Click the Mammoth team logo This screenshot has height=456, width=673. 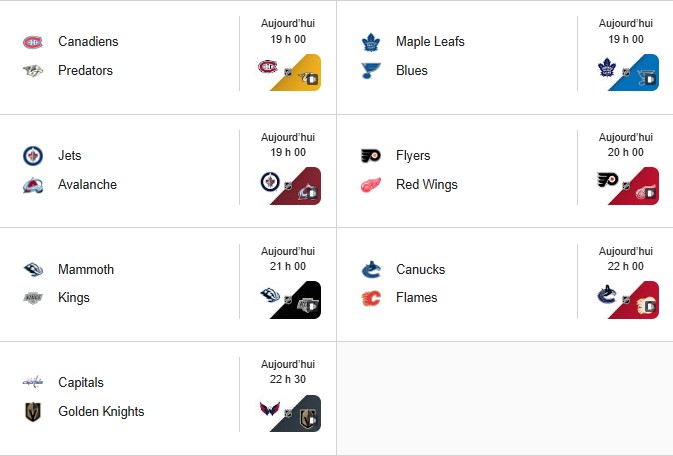coord(33,270)
